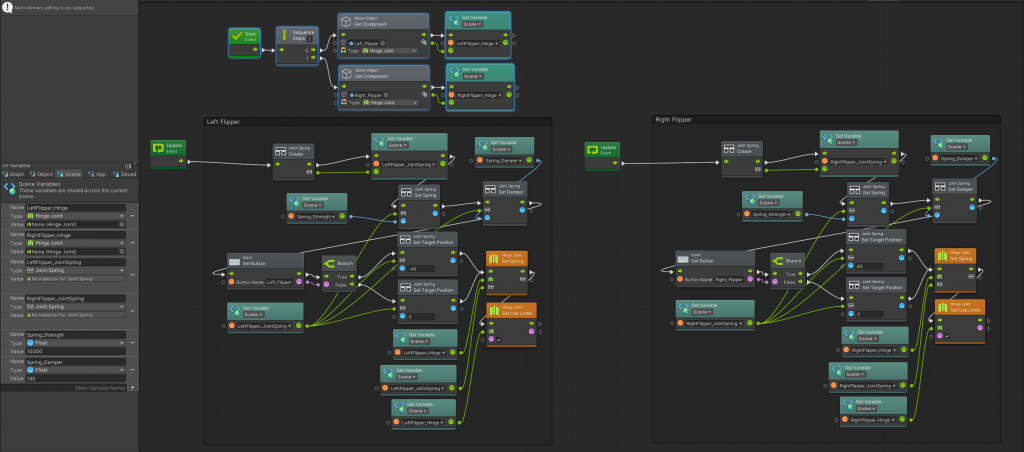Image resolution: width=1024 pixels, height=452 pixels.
Task: Click the green checkmark Start event icon
Action: [x=238, y=40]
